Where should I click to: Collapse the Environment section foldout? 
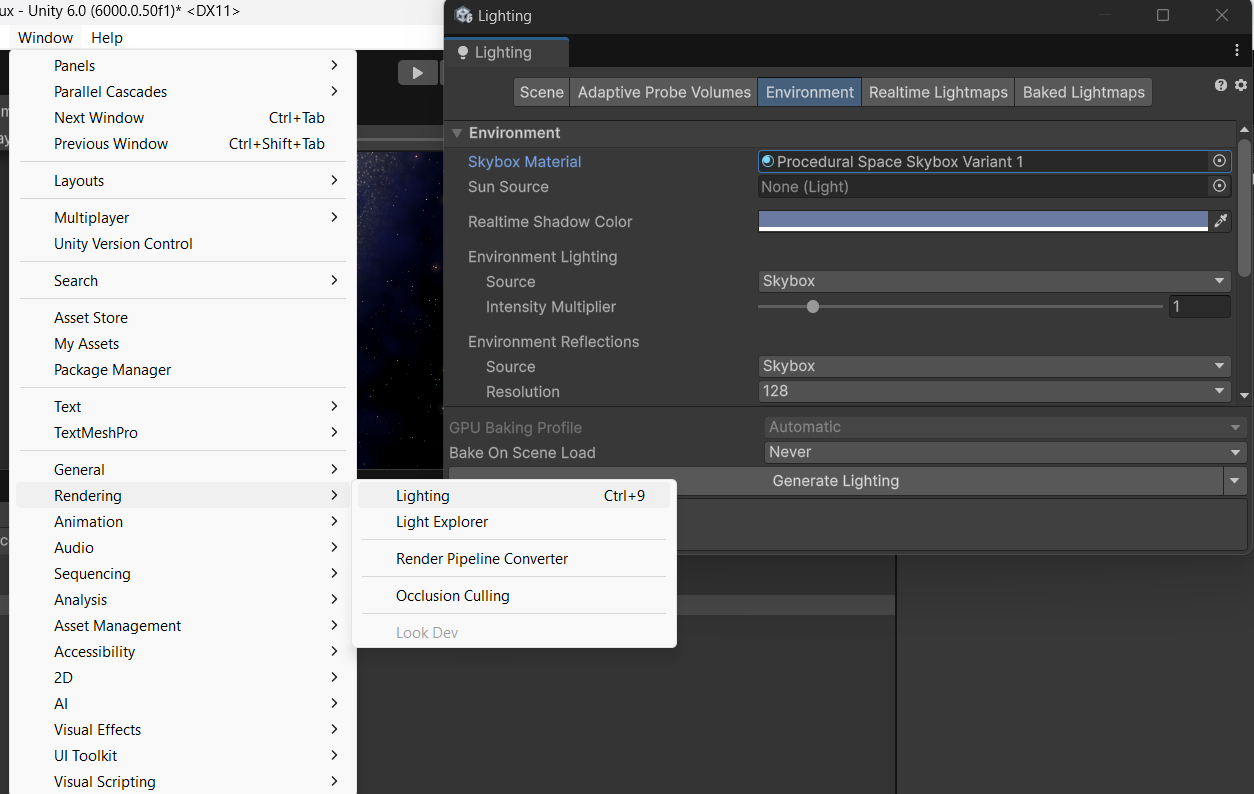(457, 133)
